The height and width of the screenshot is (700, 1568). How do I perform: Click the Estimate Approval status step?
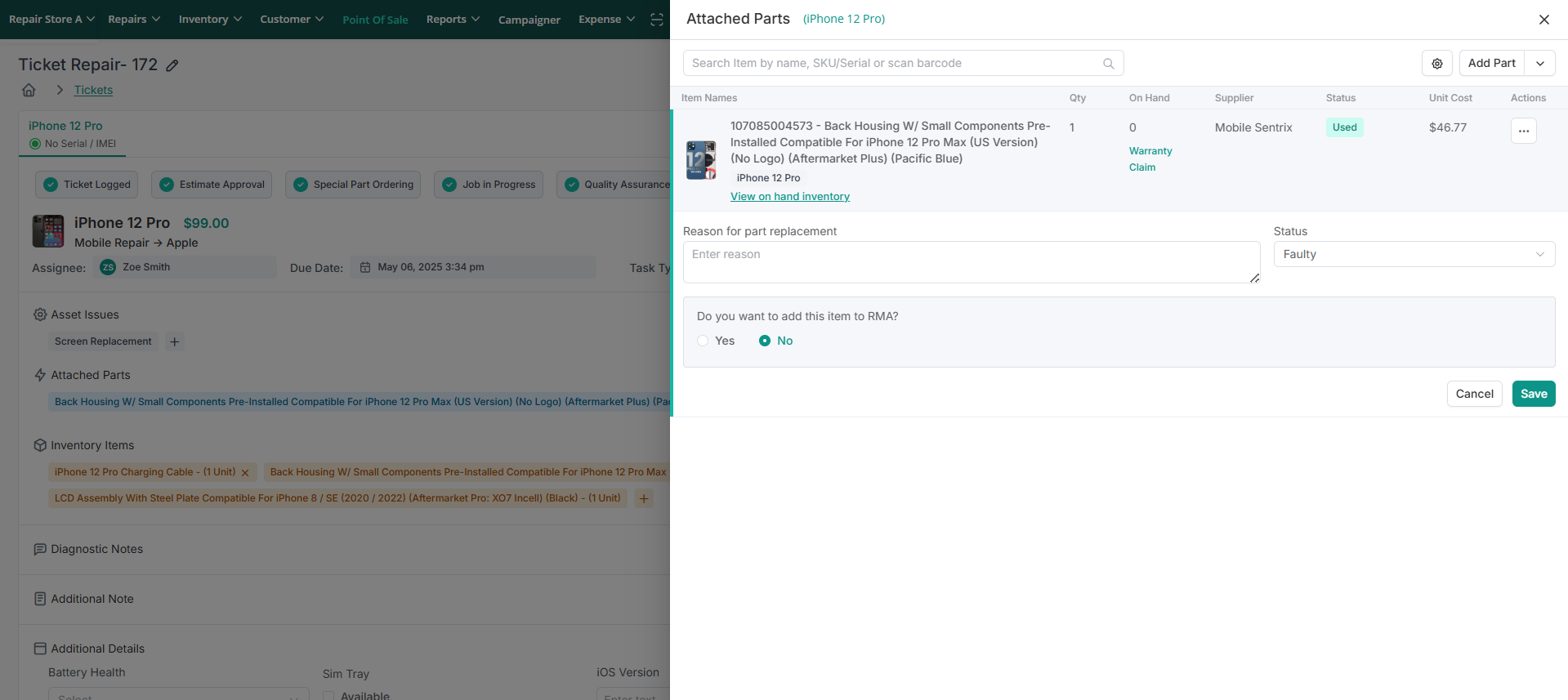pyautogui.click(x=212, y=185)
